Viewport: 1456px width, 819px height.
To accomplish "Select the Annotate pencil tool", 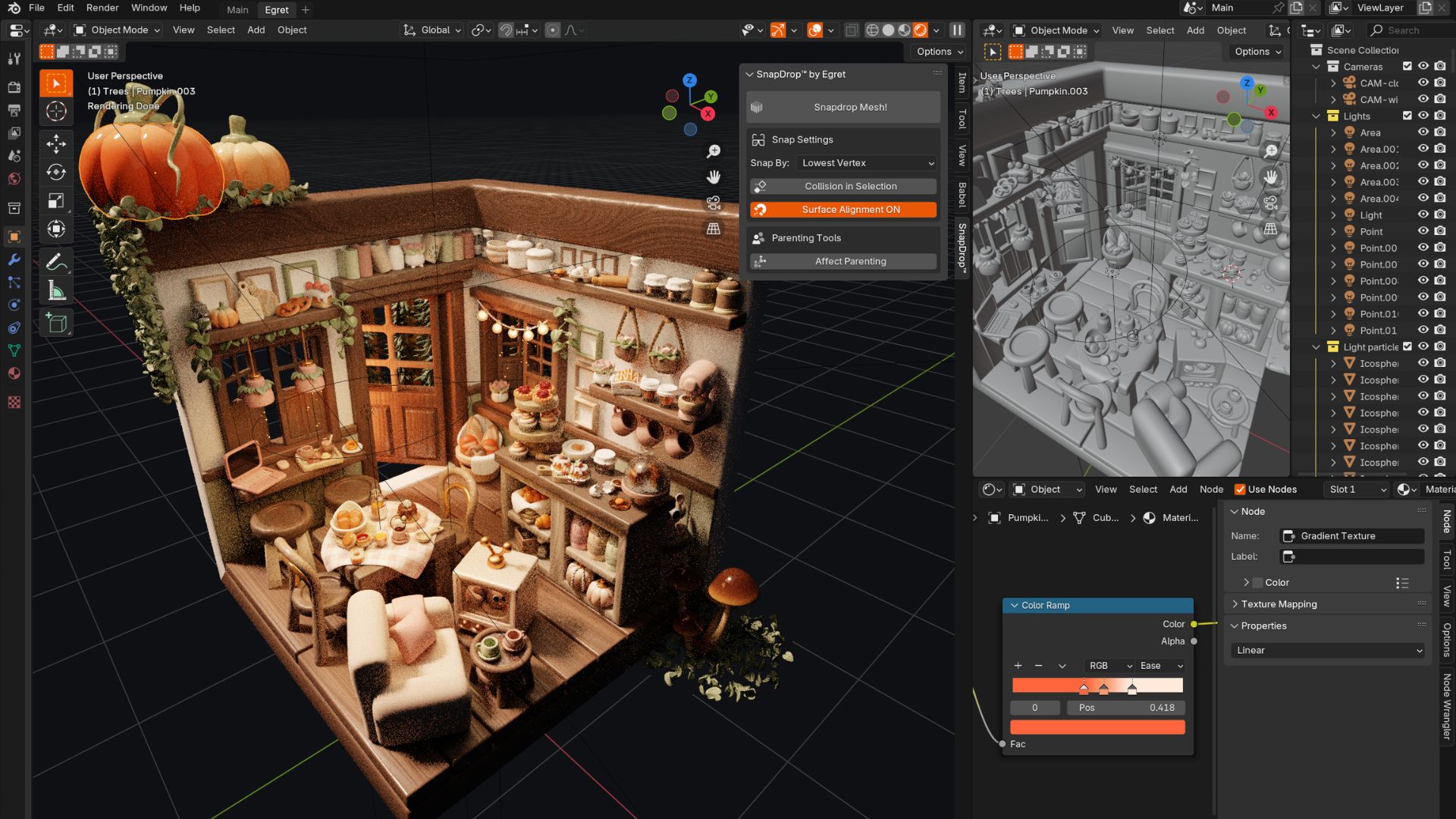I will coord(56,262).
